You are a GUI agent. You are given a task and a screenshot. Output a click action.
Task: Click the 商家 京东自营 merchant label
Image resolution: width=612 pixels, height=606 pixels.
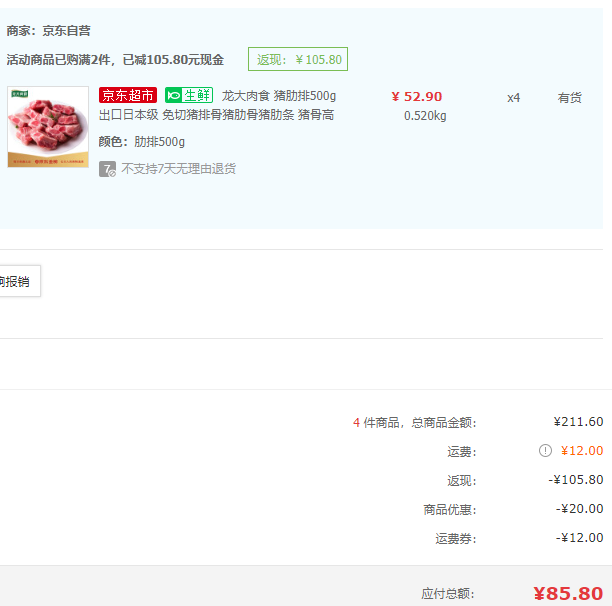48,31
